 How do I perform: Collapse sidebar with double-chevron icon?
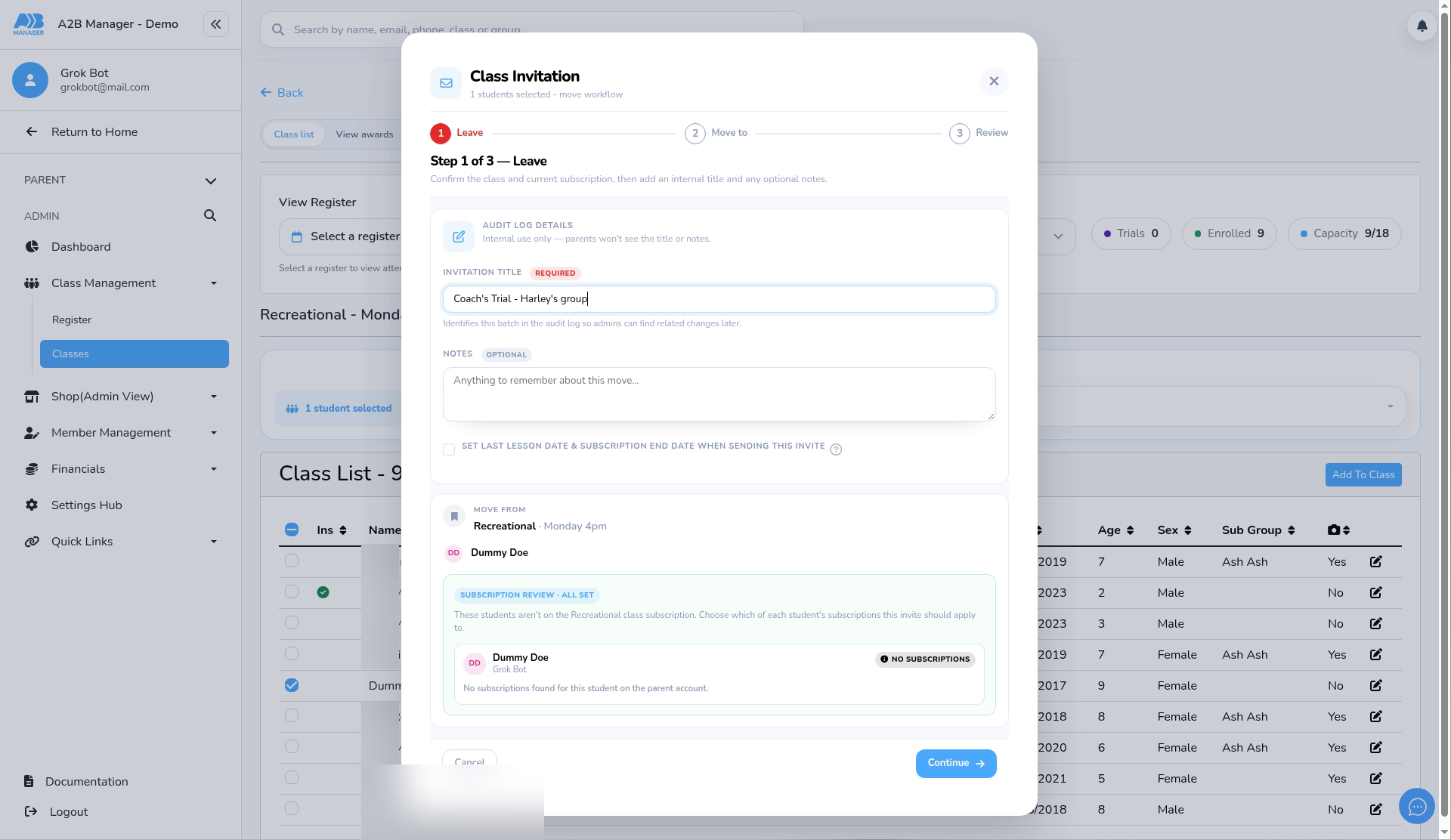[215, 24]
